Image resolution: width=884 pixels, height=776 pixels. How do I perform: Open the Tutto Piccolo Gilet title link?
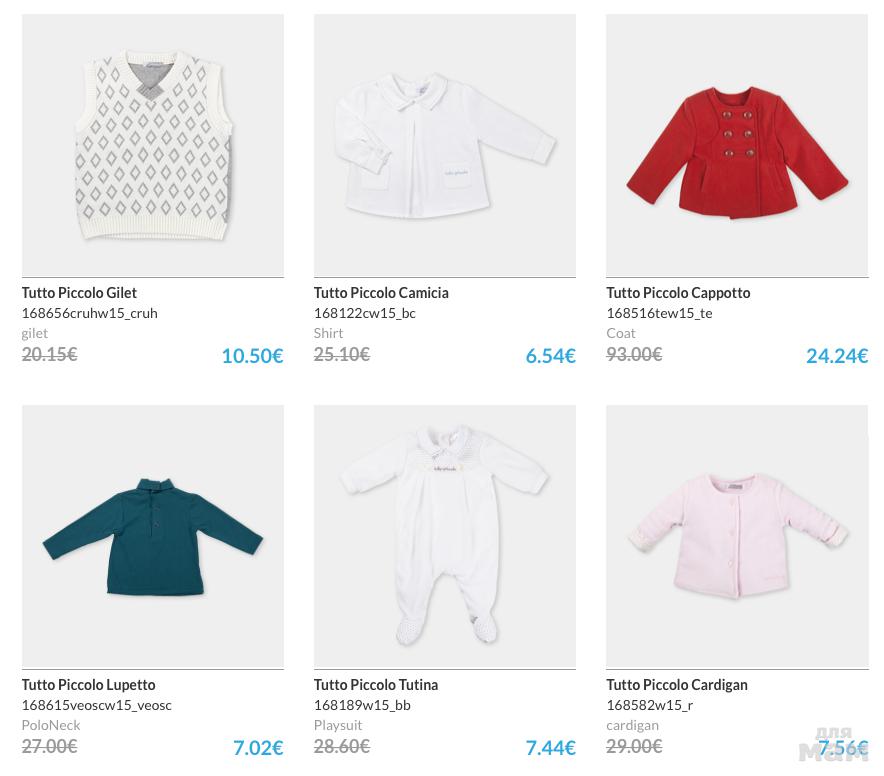(x=79, y=293)
